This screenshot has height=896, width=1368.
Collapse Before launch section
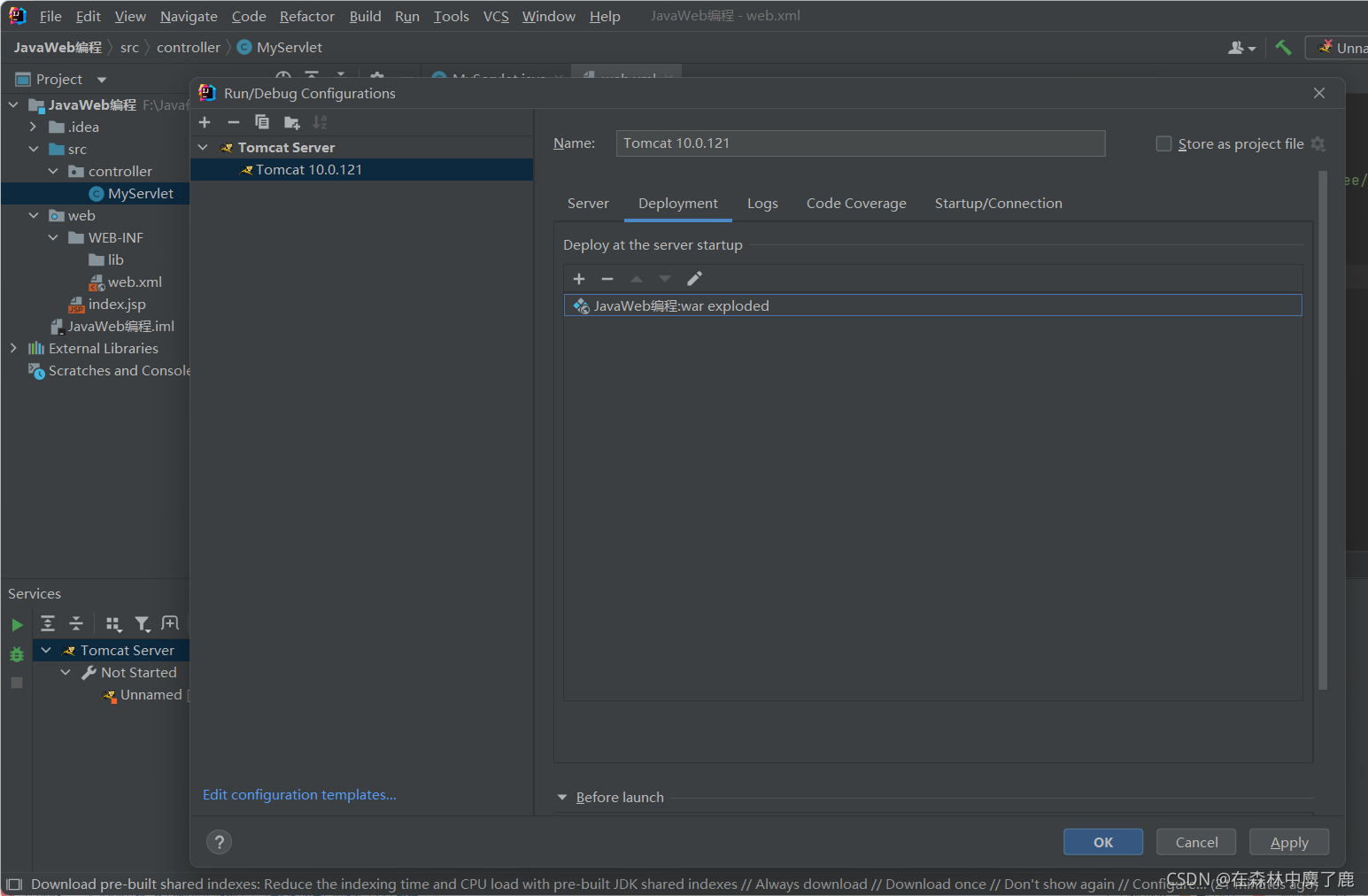coord(561,797)
